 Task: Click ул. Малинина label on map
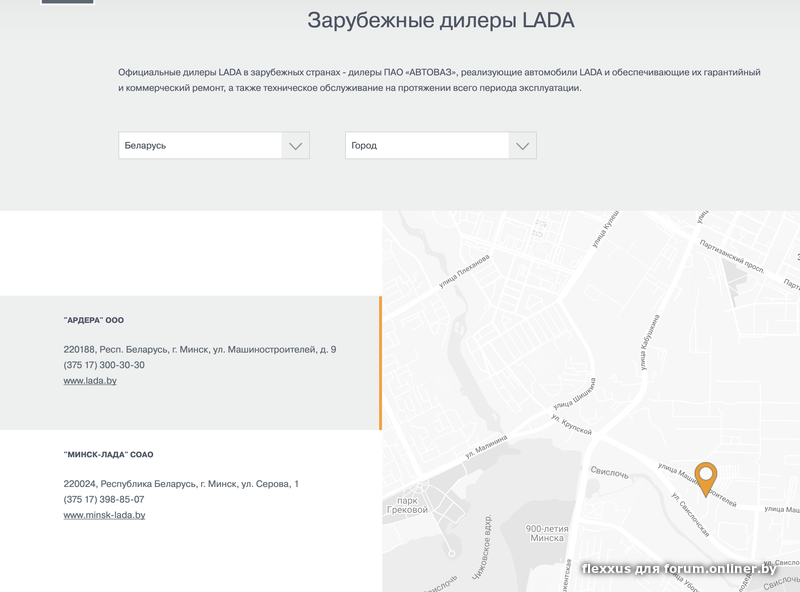486,447
